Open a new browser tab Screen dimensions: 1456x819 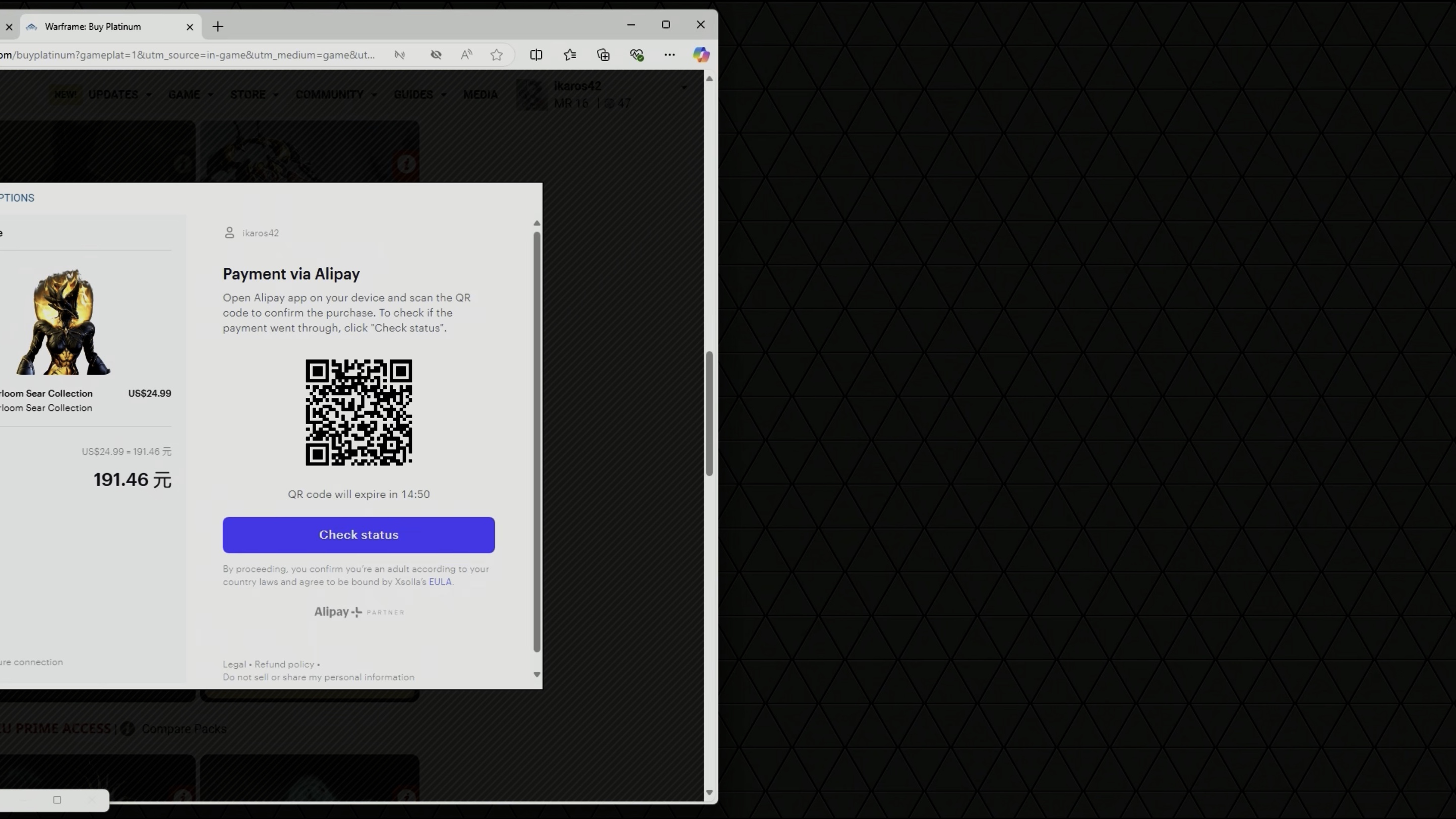pos(218,27)
